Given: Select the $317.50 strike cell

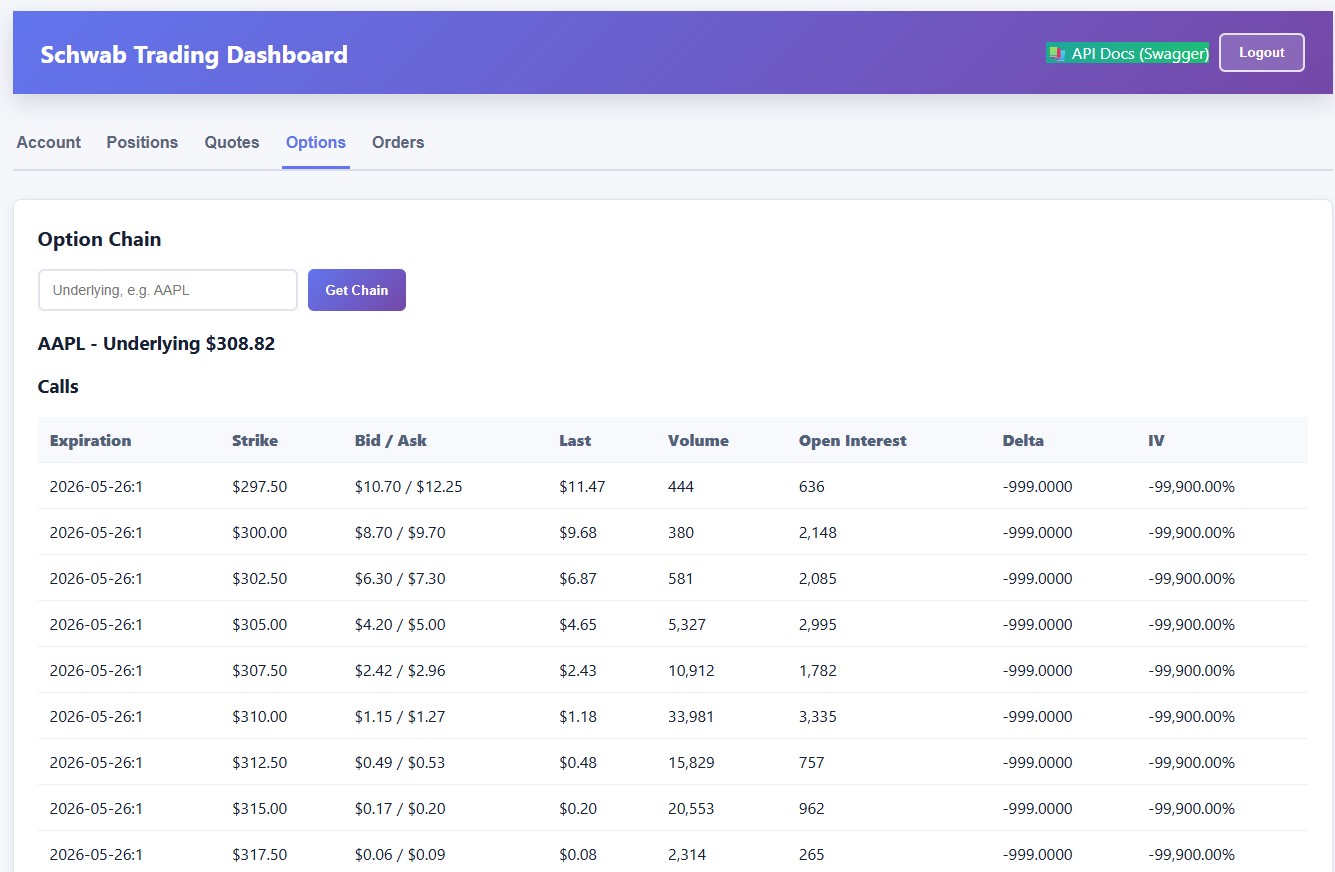Looking at the screenshot, I should pos(260,855).
